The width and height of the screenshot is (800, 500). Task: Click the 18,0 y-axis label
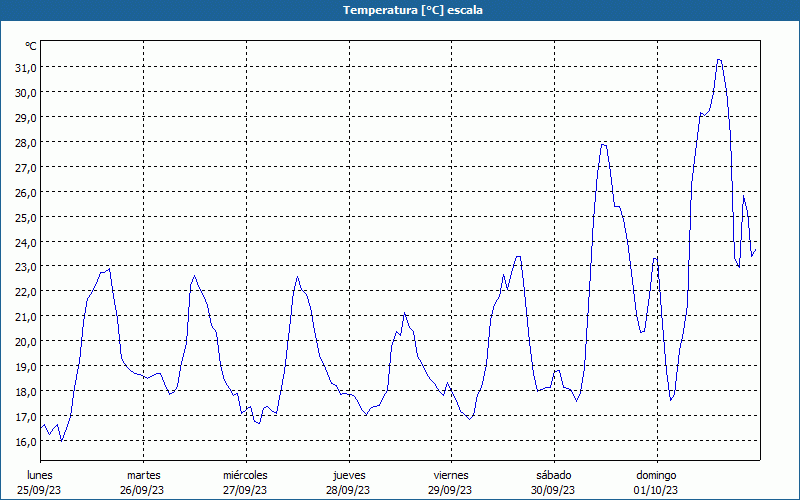(x=26, y=392)
